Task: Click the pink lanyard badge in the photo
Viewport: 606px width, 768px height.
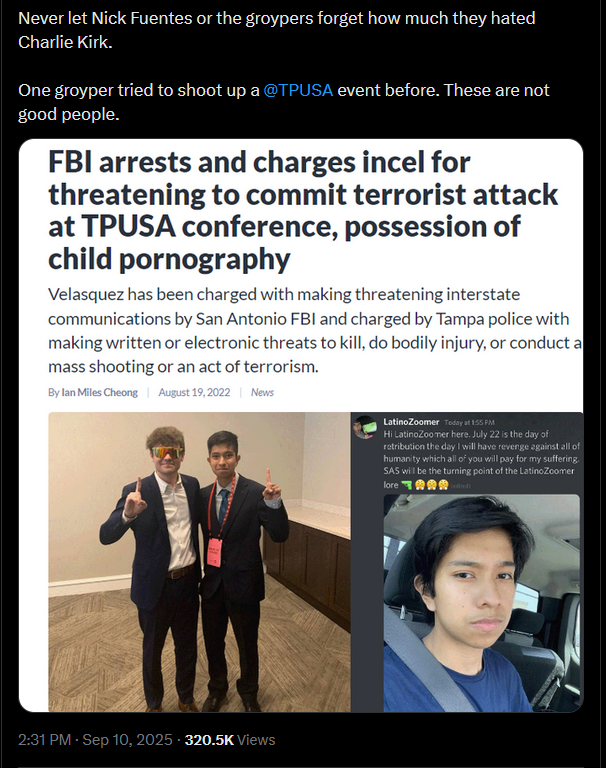Action: pos(214,552)
